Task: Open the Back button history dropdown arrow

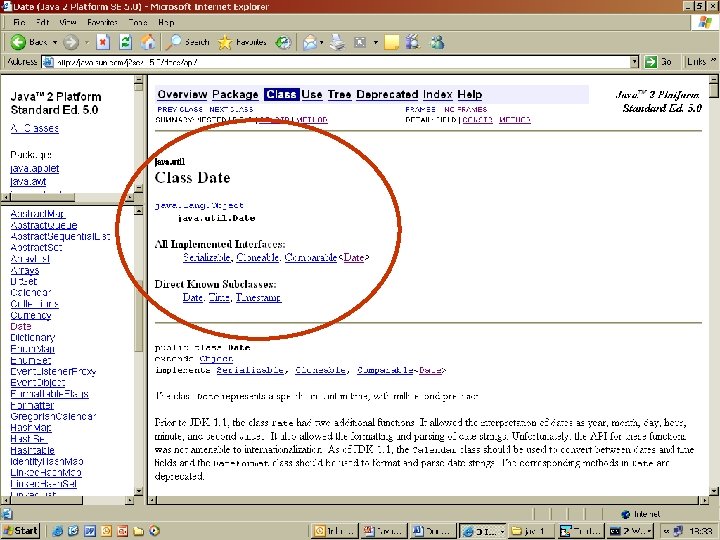Action: (55, 42)
